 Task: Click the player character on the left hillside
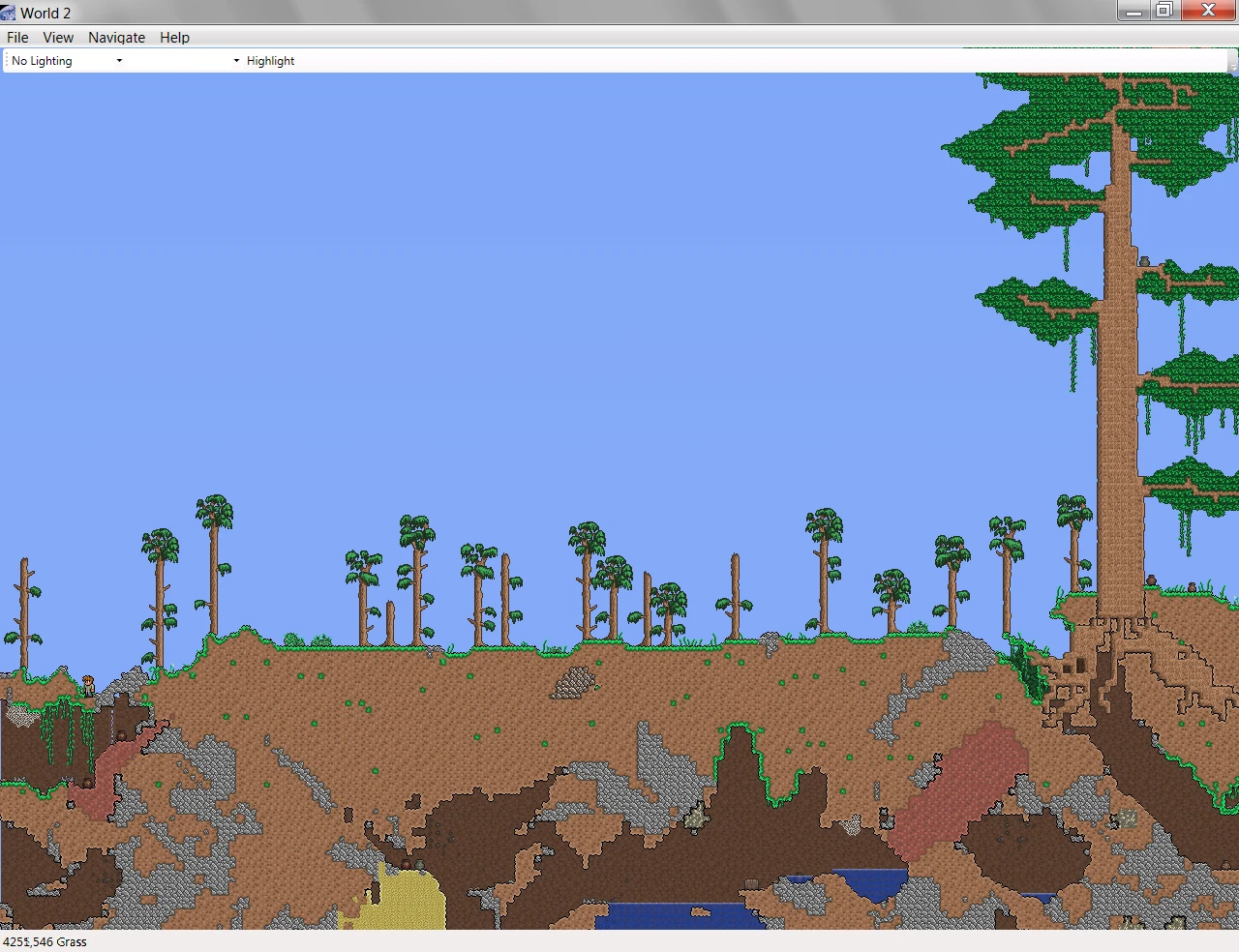pyautogui.click(x=88, y=686)
